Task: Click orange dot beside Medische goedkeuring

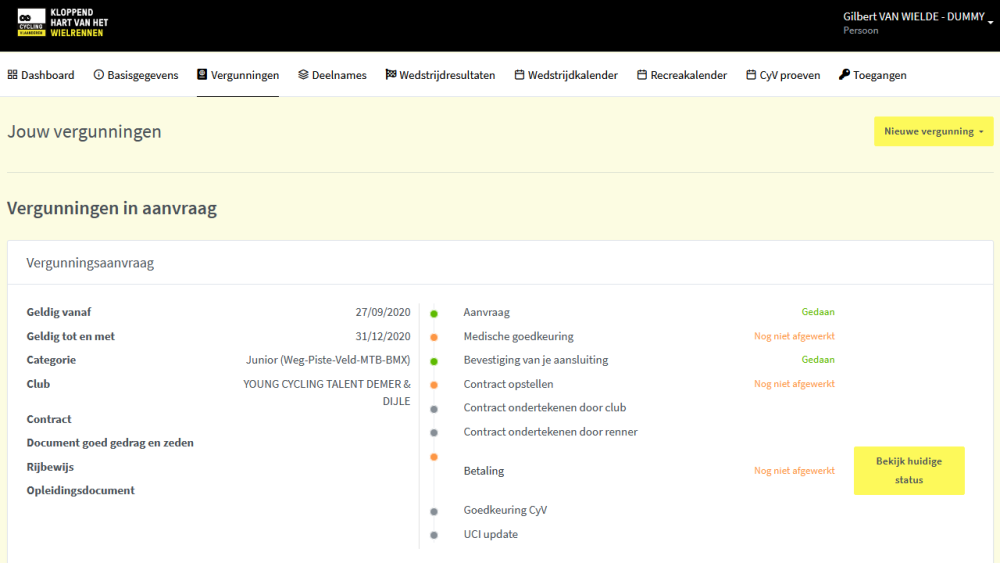Action: tap(434, 337)
